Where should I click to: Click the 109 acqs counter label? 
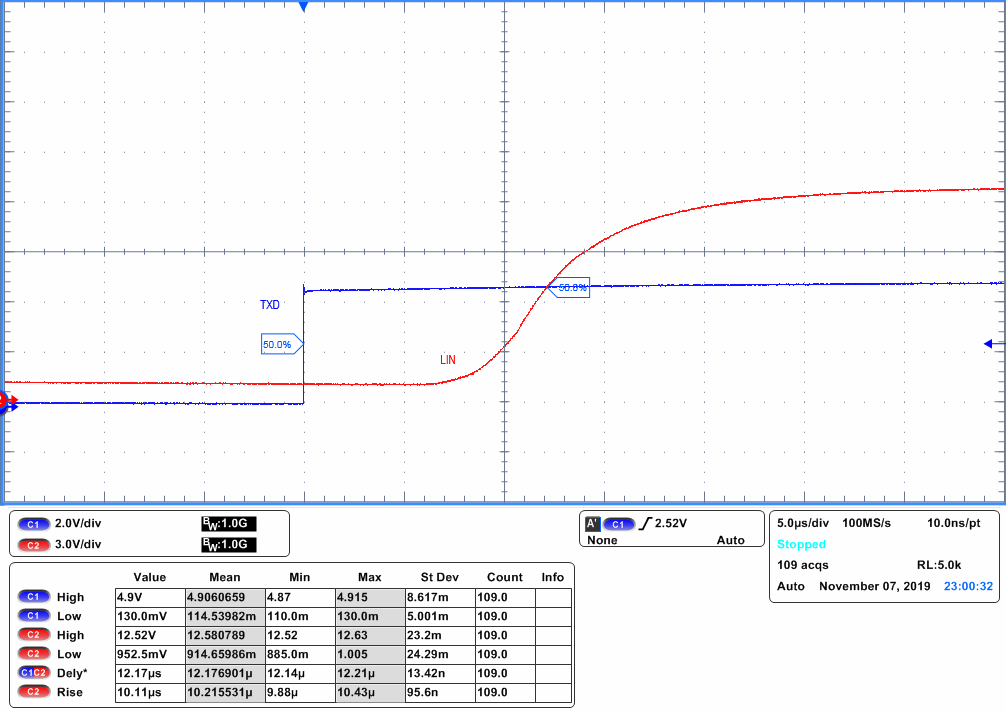click(803, 565)
